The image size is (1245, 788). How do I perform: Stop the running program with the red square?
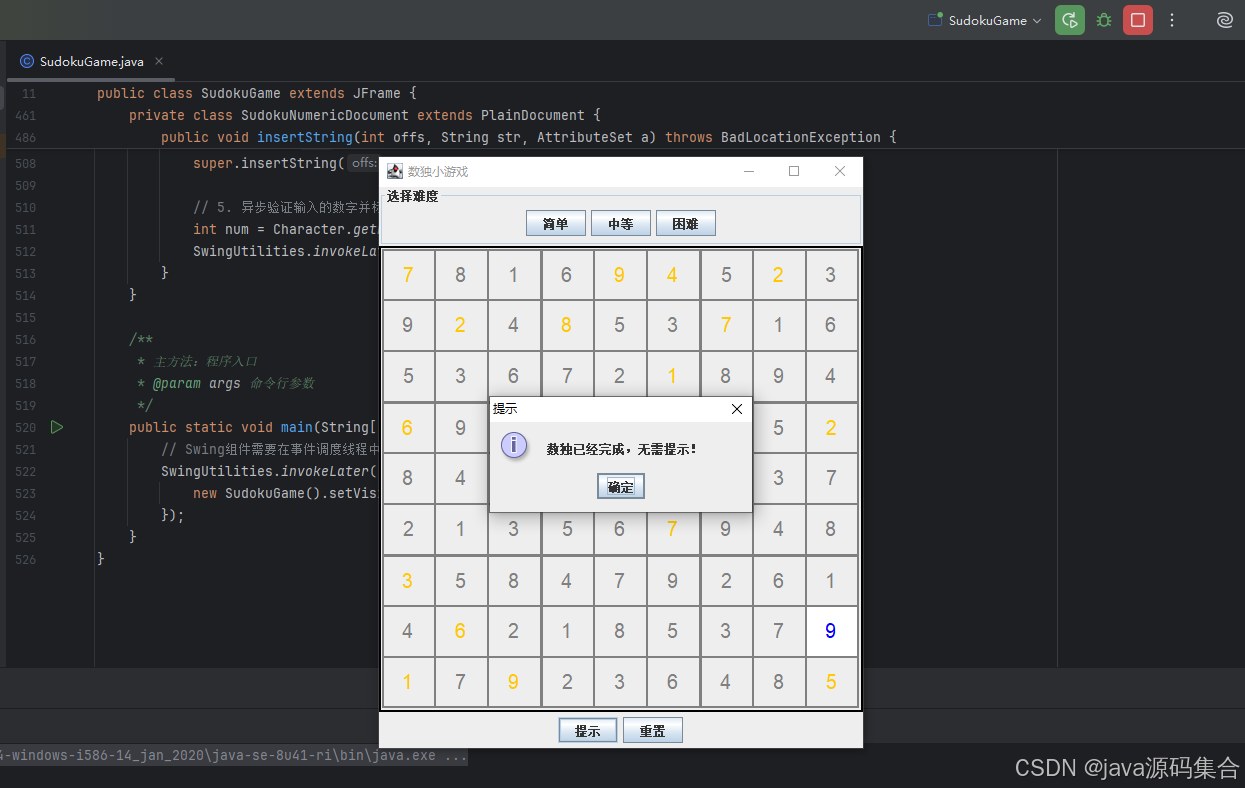click(x=1138, y=20)
